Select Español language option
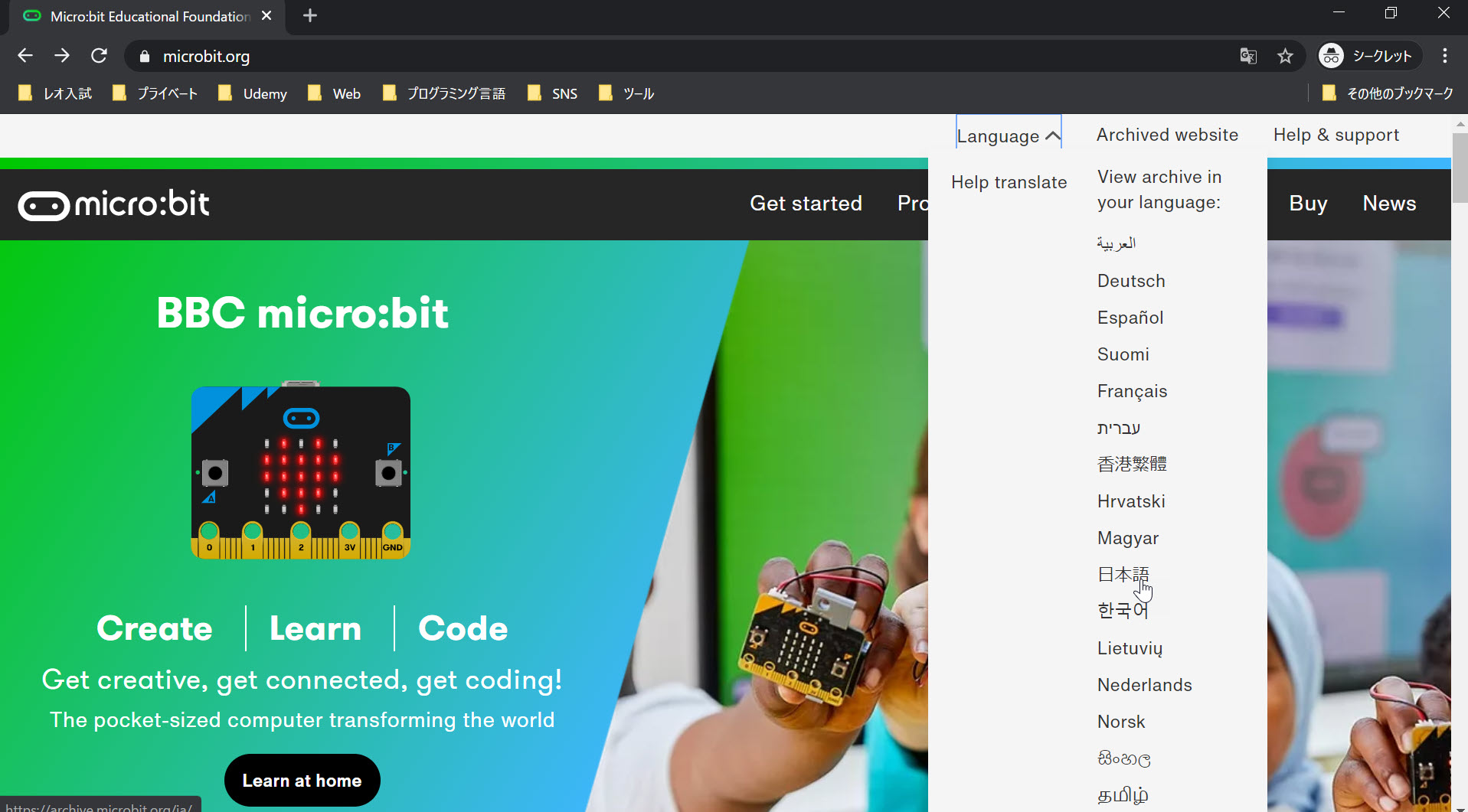This screenshot has width=1468, height=812. pyautogui.click(x=1130, y=318)
